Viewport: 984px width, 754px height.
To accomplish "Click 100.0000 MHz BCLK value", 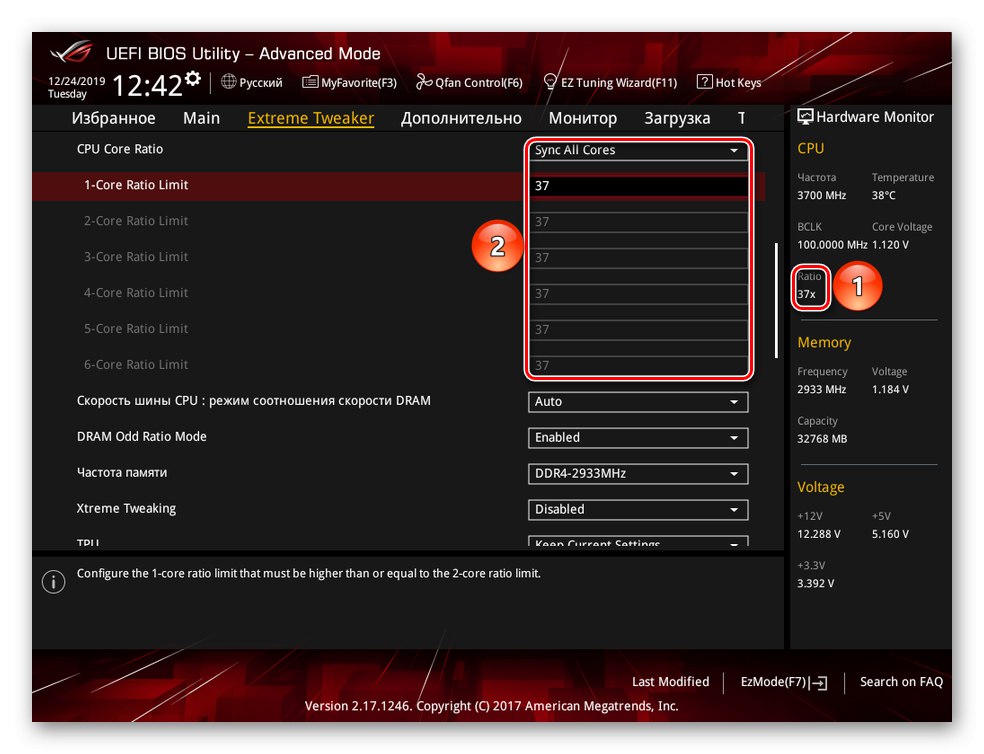I will [x=832, y=245].
